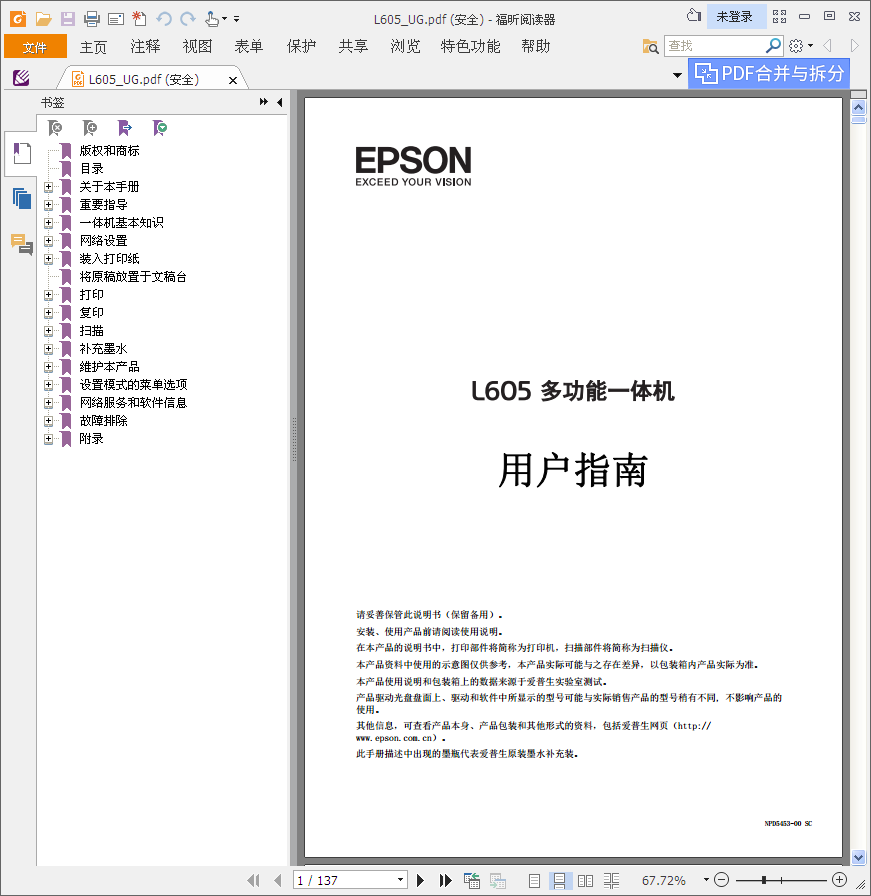This screenshot has width=871, height=896.
Task: Click the delete bookmark icon
Action: [55, 128]
